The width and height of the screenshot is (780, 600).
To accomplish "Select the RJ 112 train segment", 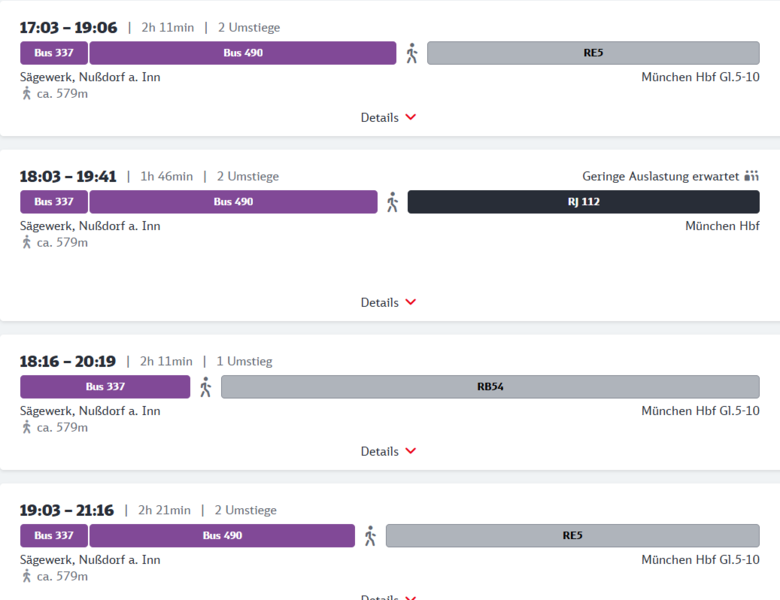I will point(583,202).
